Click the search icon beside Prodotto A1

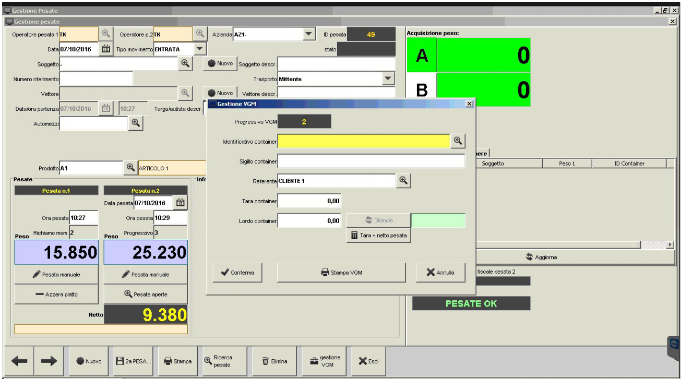(130, 168)
